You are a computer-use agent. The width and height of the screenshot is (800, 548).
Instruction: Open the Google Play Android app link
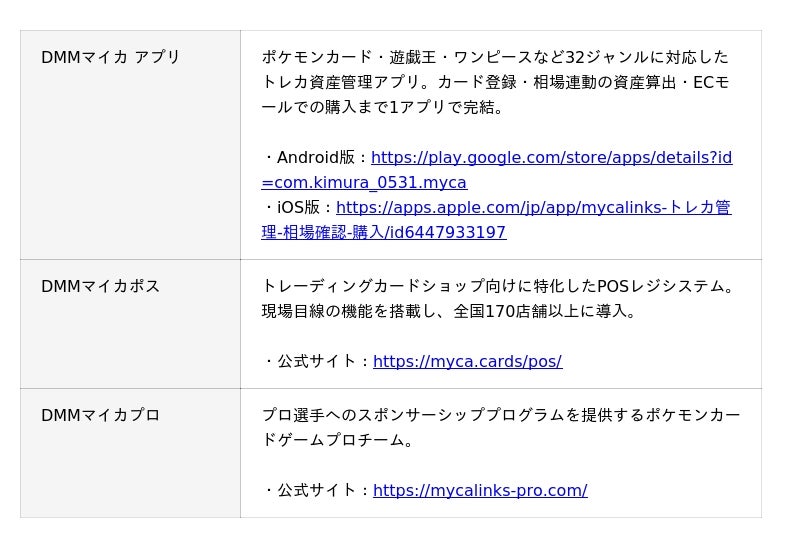click(x=551, y=158)
